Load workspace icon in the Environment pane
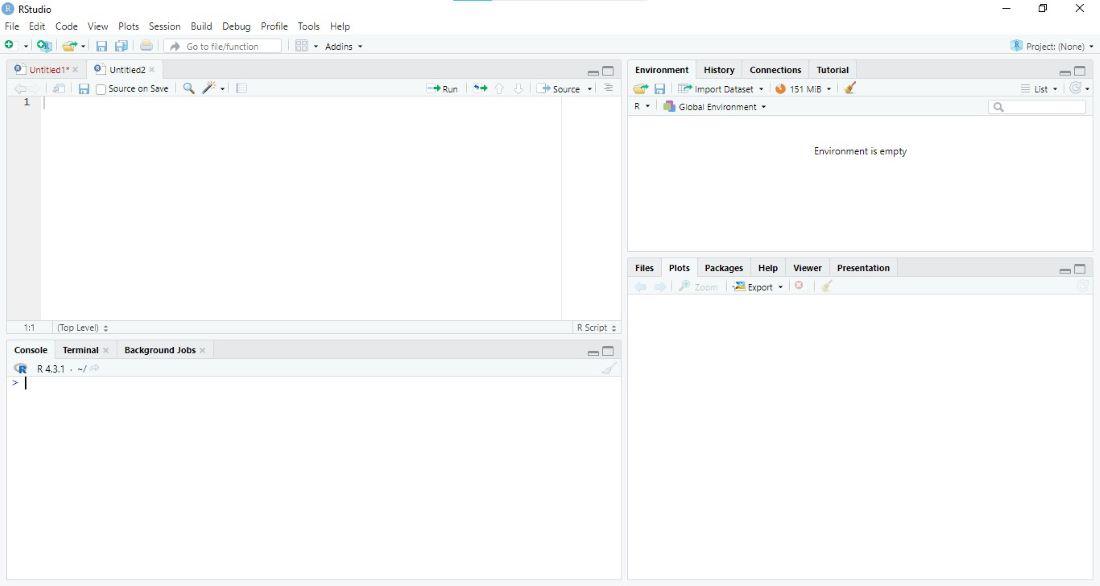This screenshot has height=586, width=1100. pyautogui.click(x=640, y=89)
